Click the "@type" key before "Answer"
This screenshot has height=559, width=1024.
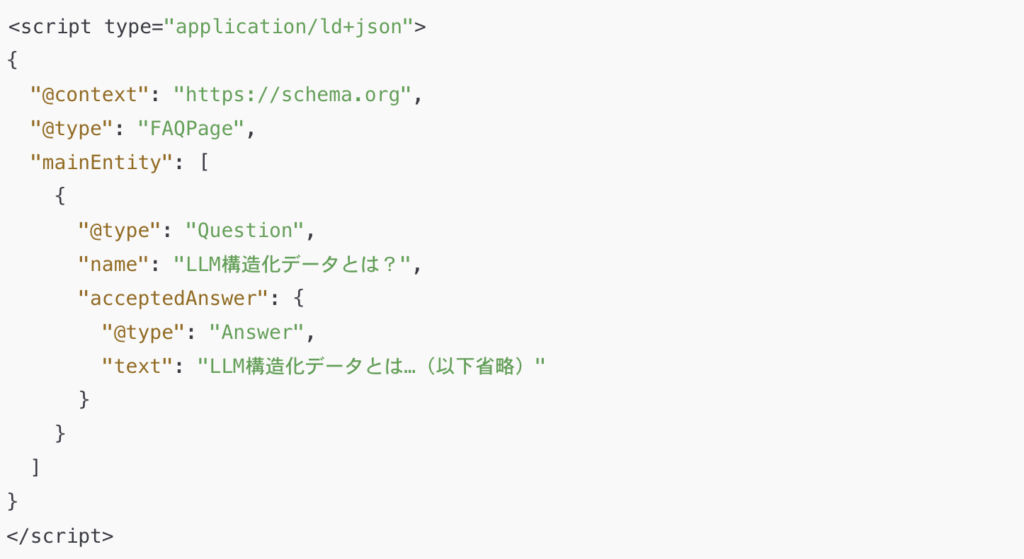(142, 333)
